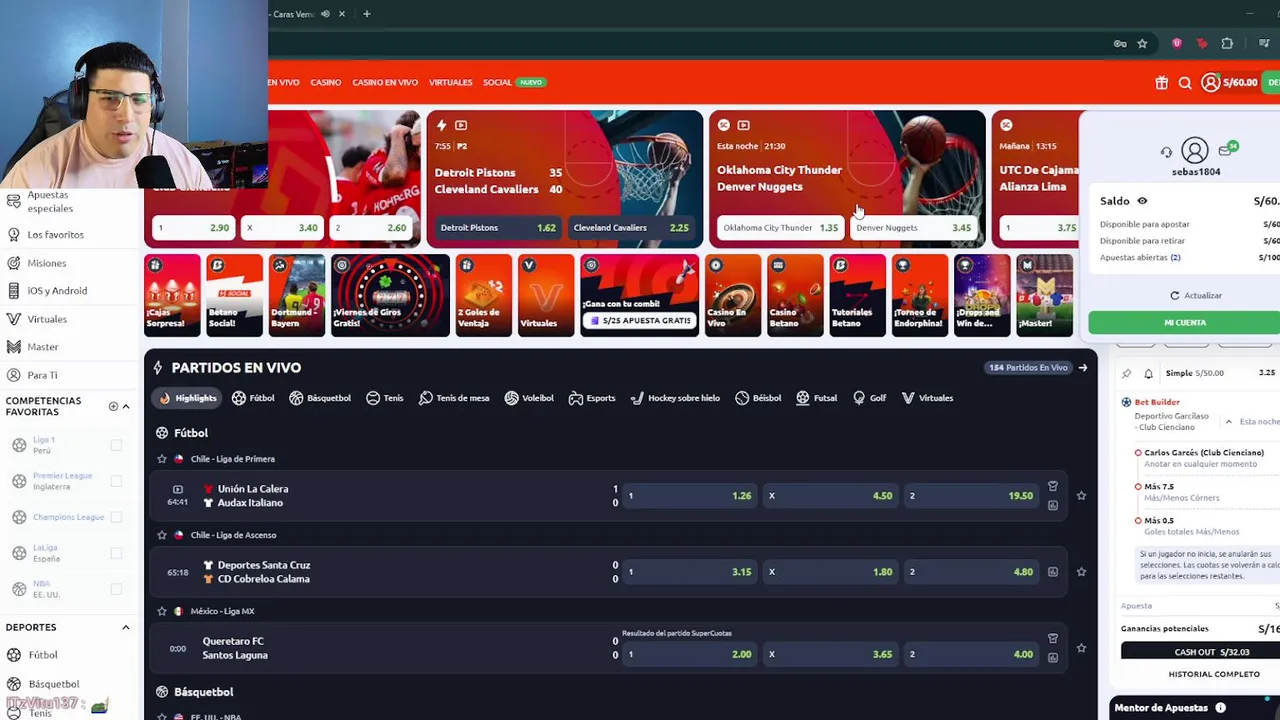The image size is (1280, 720).
Task: Select the Virtuales live tab
Action: pyautogui.click(x=927, y=398)
